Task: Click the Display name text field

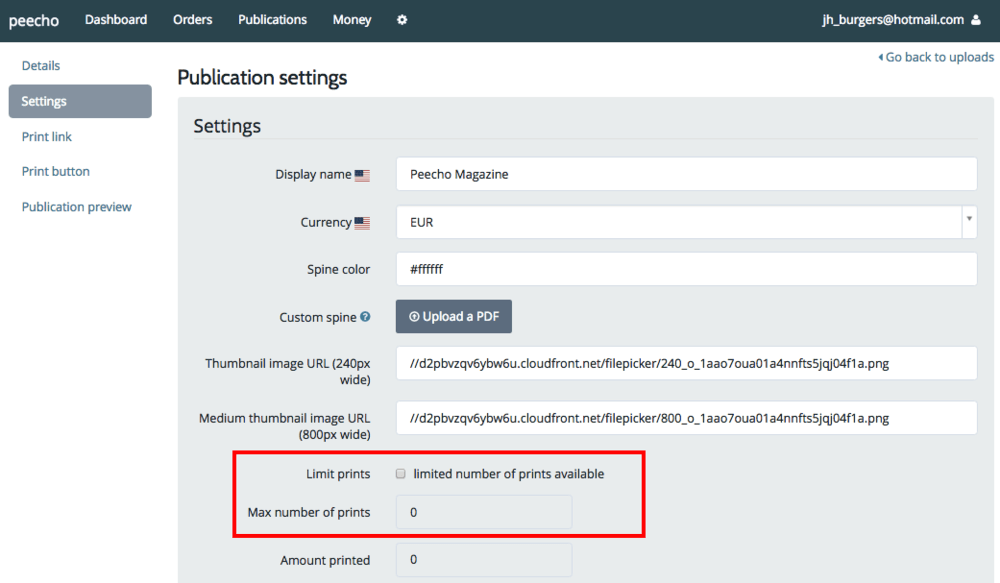Action: (x=686, y=174)
